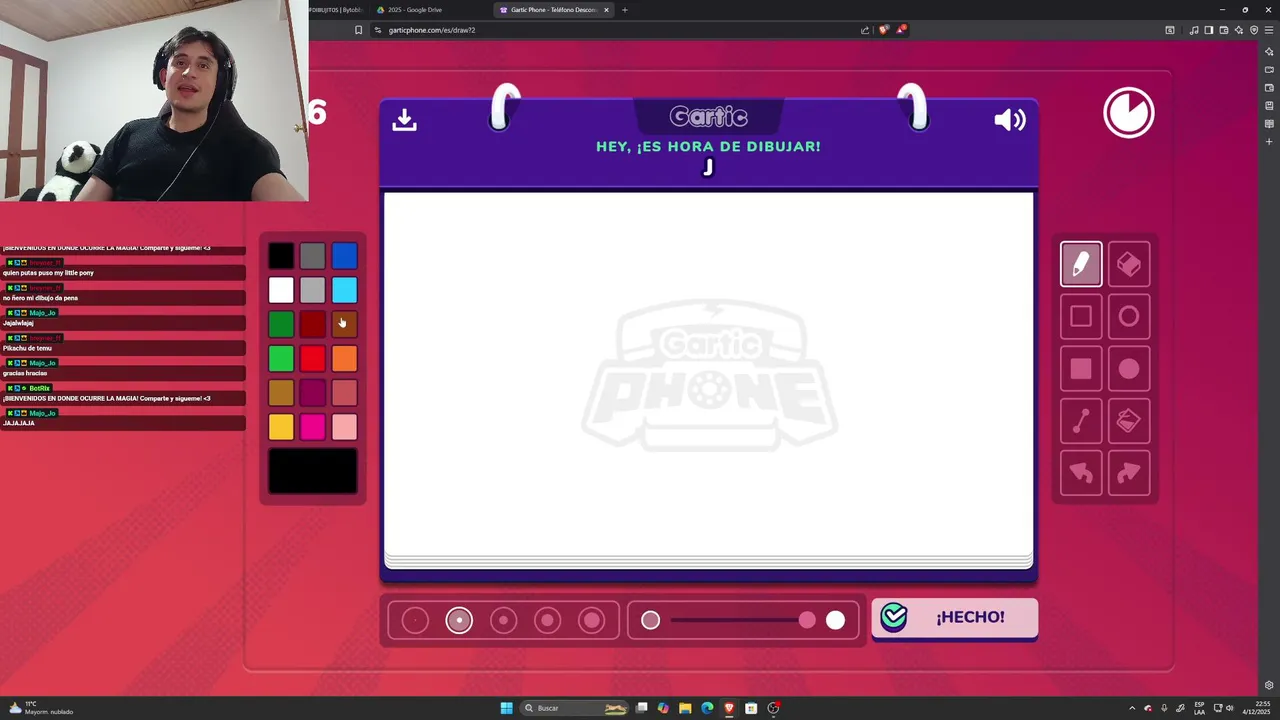Open the custom color picker box
Image resolution: width=1280 pixels, height=720 pixels.
pos(313,471)
